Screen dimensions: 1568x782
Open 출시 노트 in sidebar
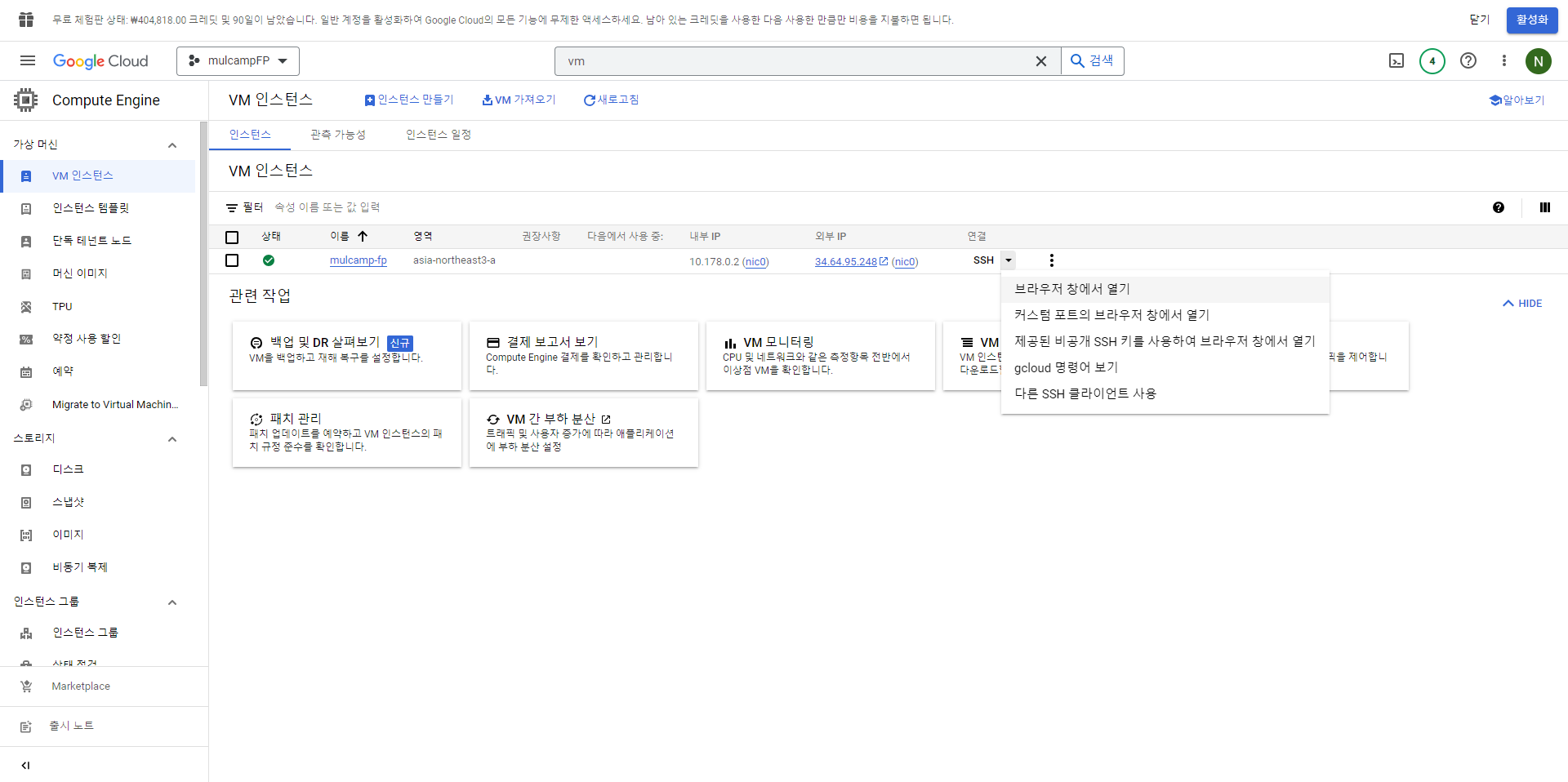click(104, 726)
